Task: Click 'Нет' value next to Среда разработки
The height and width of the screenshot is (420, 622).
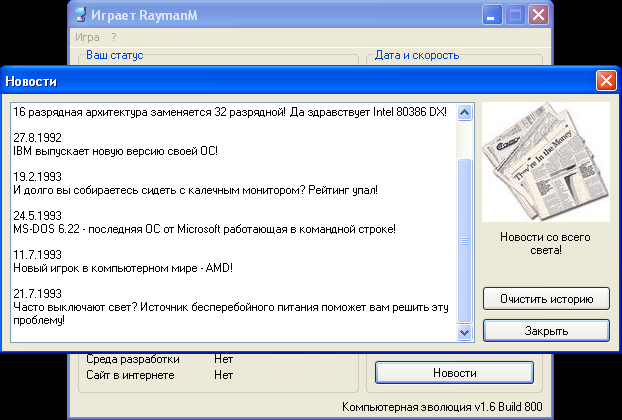Action: coord(223,359)
